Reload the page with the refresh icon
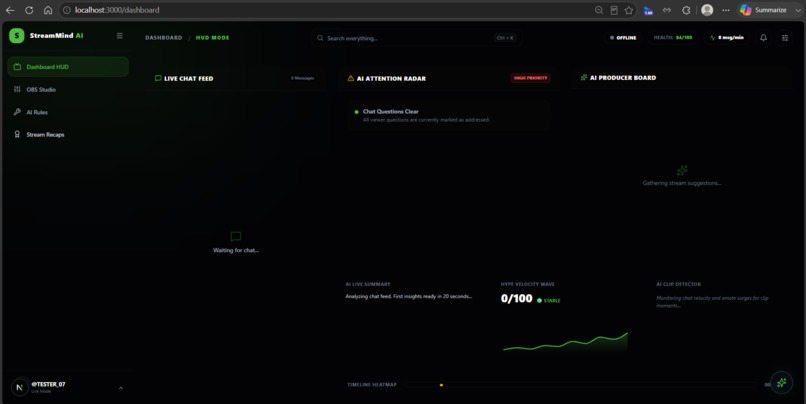This screenshot has width=806, height=404. (x=29, y=10)
